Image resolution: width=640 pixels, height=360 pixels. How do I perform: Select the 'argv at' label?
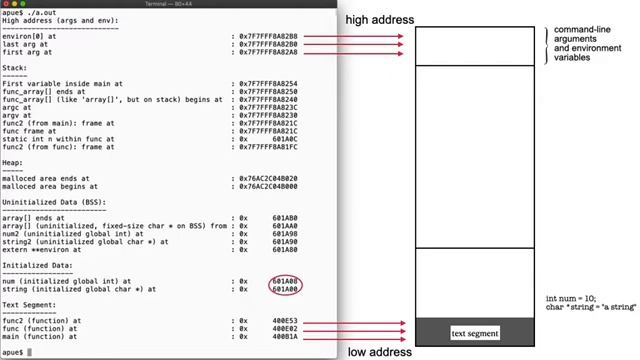(x=17, y=115)
